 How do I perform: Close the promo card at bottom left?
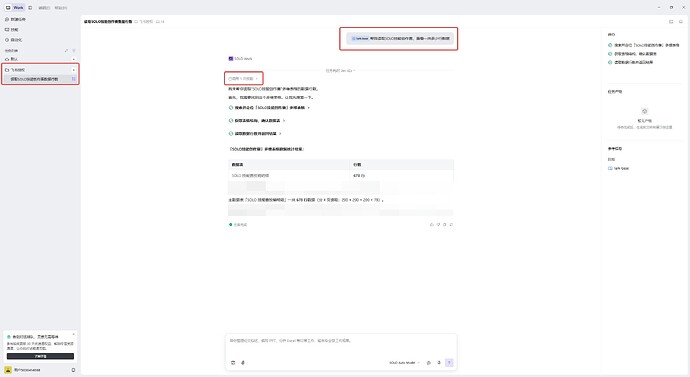[73, 335]
